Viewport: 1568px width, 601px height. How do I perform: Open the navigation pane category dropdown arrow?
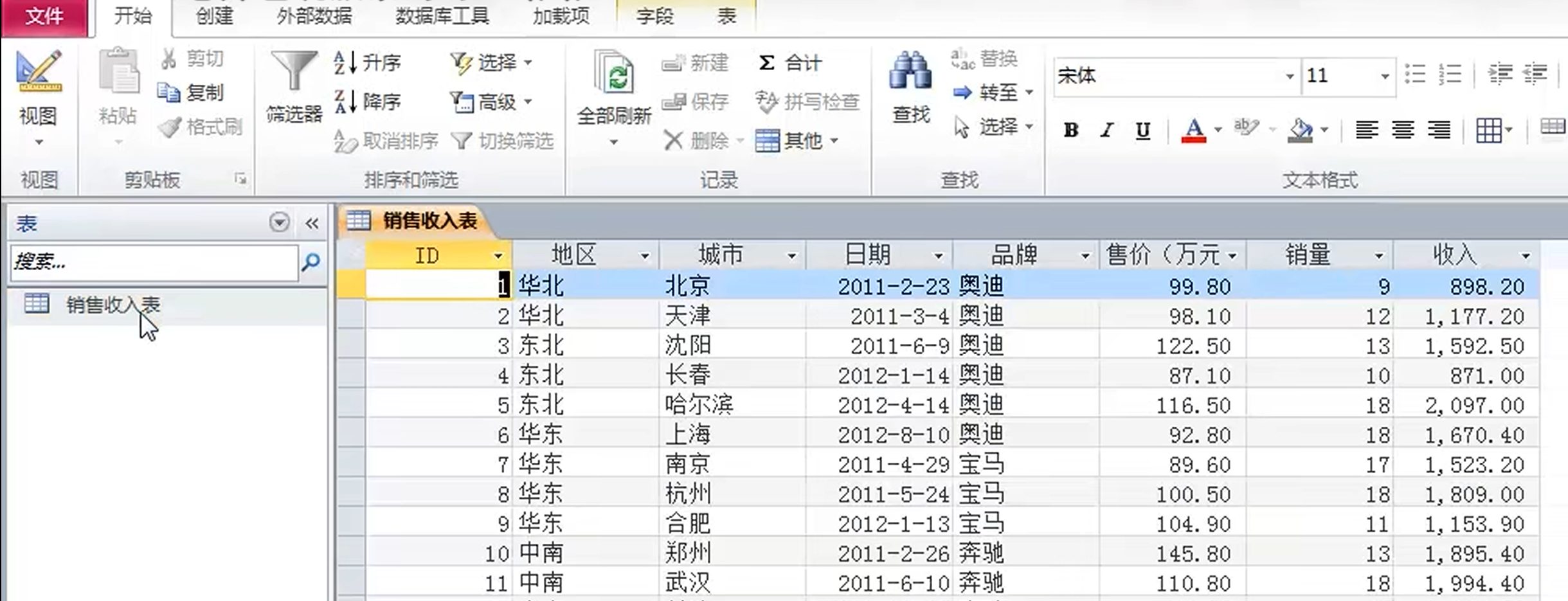pos(279,222)
